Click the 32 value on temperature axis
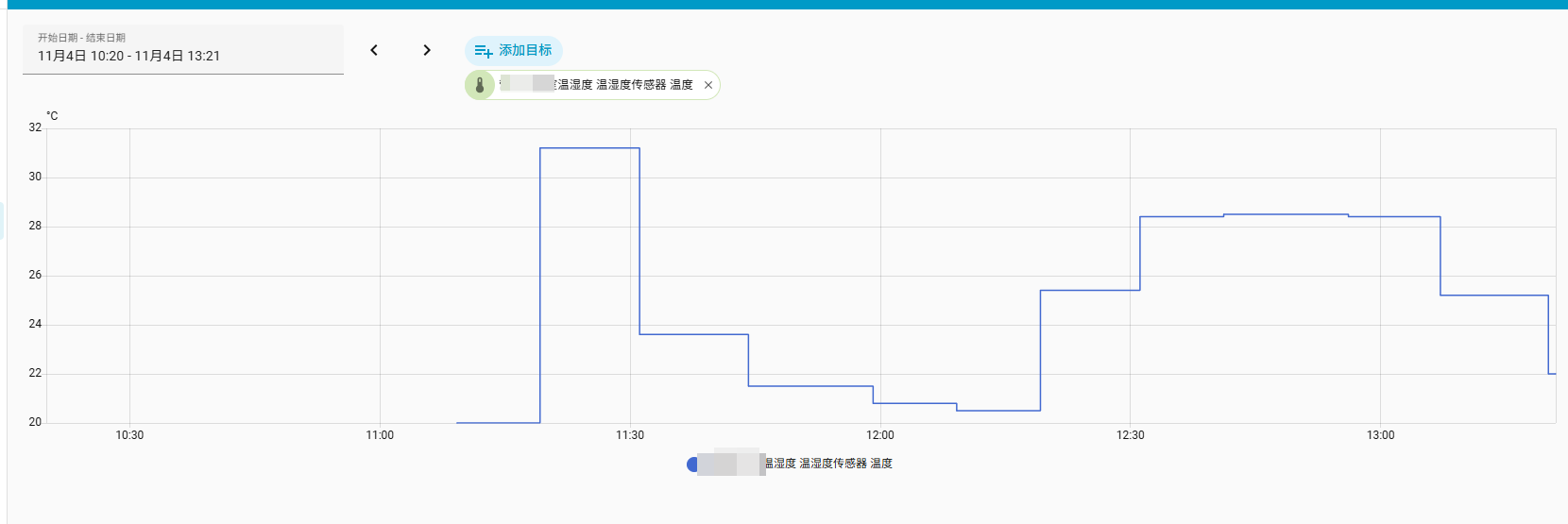 click(35, 127)
